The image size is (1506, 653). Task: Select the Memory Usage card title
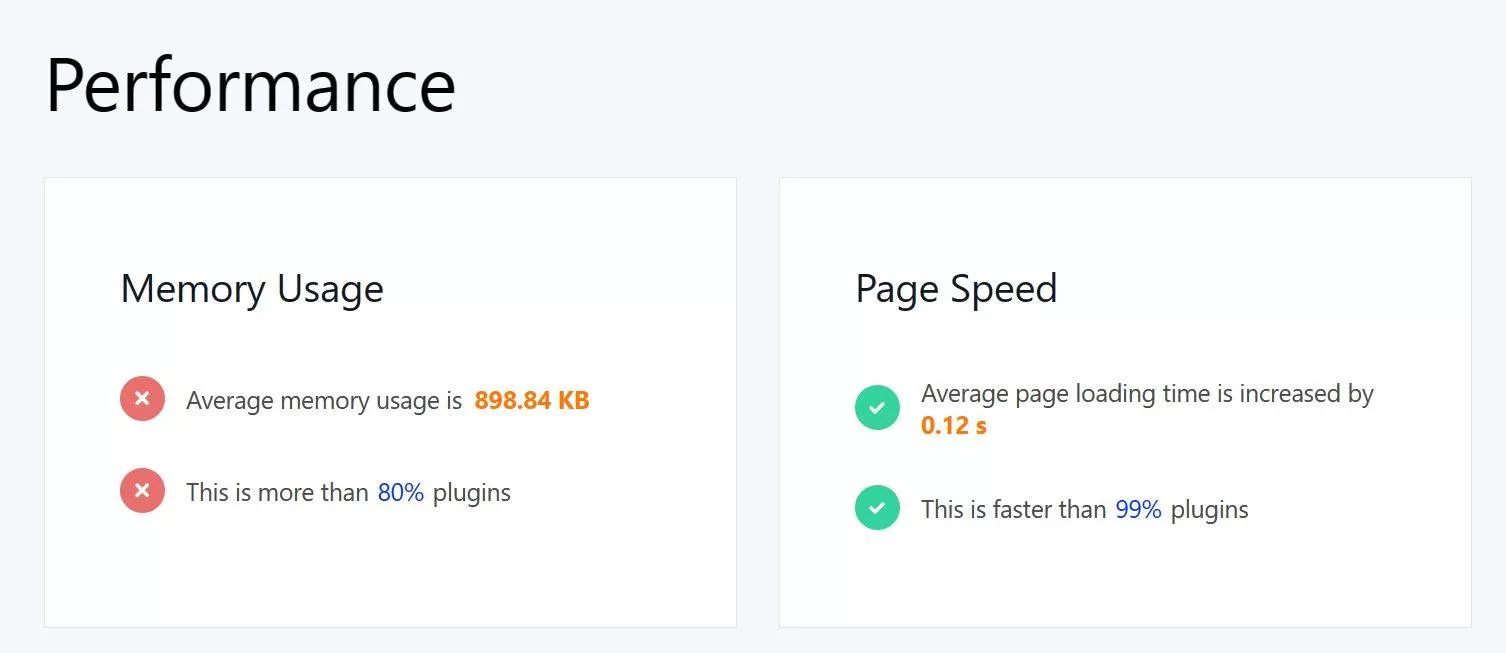click(252, 289)
